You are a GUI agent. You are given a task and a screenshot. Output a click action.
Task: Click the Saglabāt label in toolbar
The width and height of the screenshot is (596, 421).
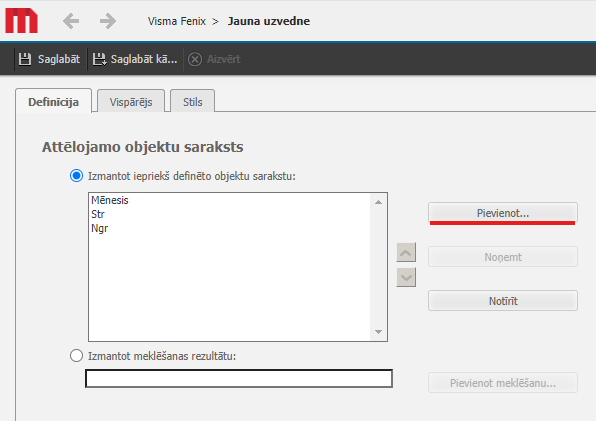coord(59,59)
